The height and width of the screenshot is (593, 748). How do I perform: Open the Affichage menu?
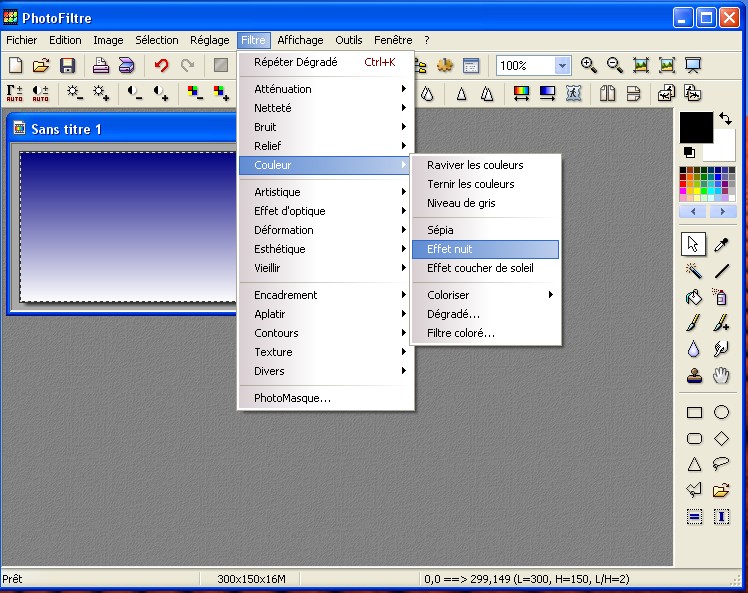coord(300,40)
